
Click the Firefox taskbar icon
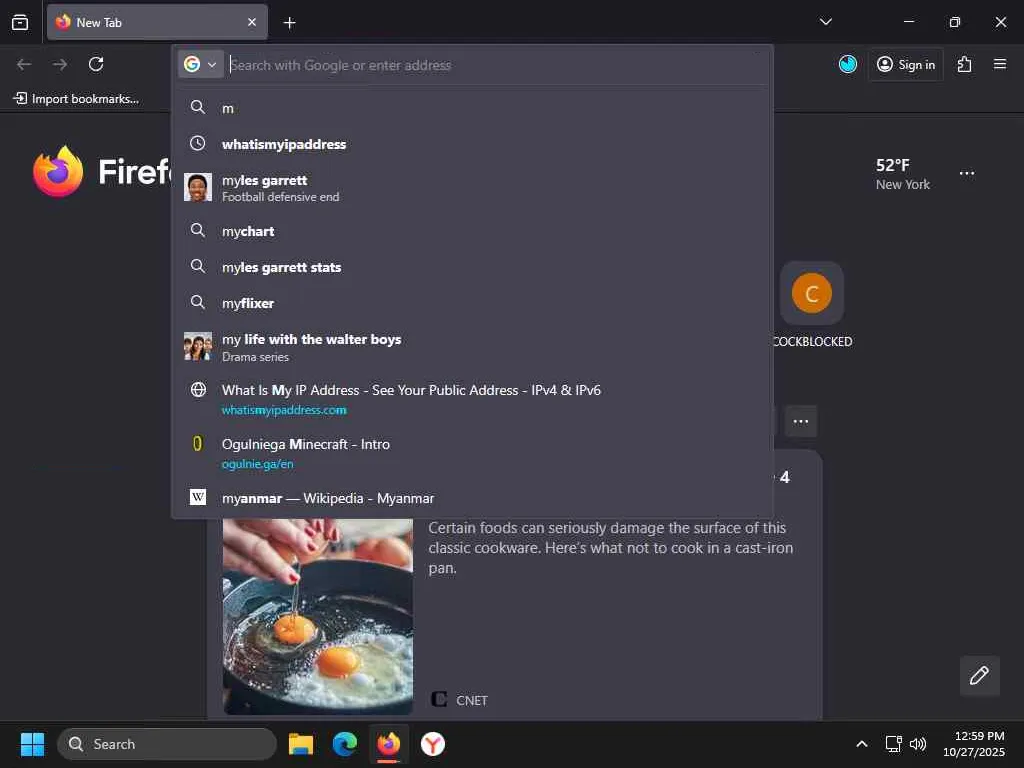pos(389,744)
